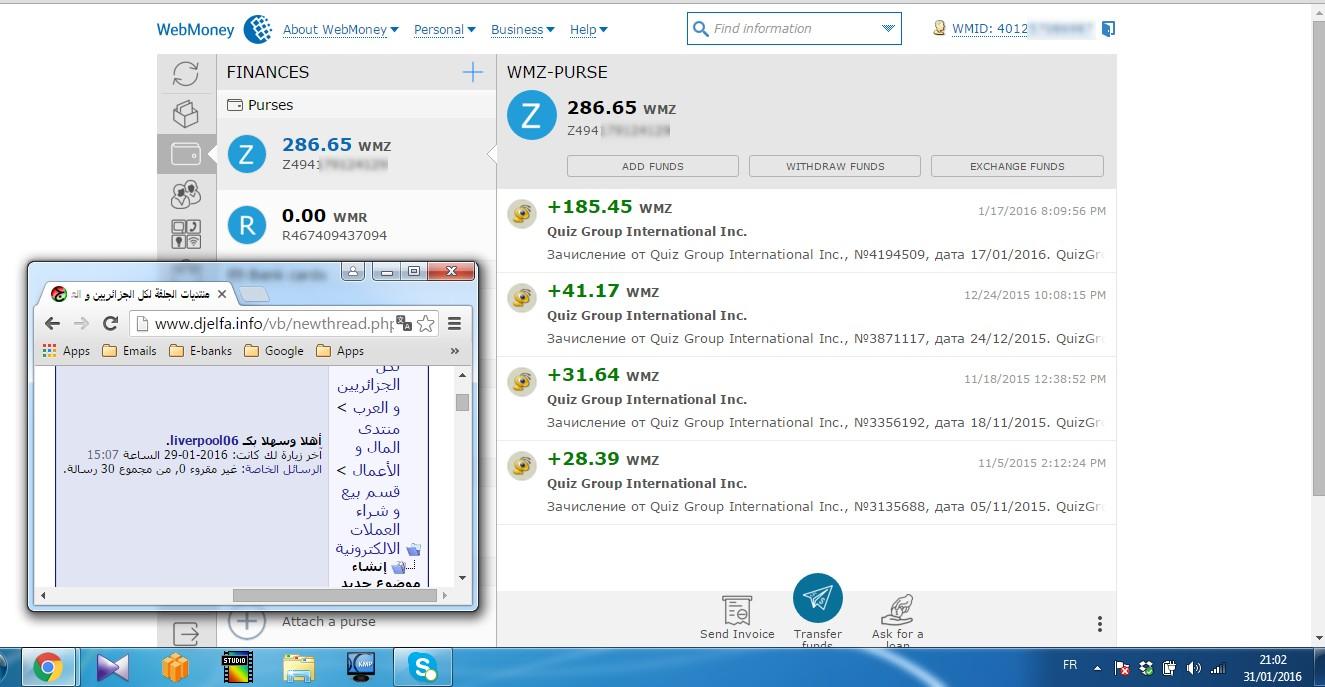Click Reload in the small Chrome window

[111, 323]
